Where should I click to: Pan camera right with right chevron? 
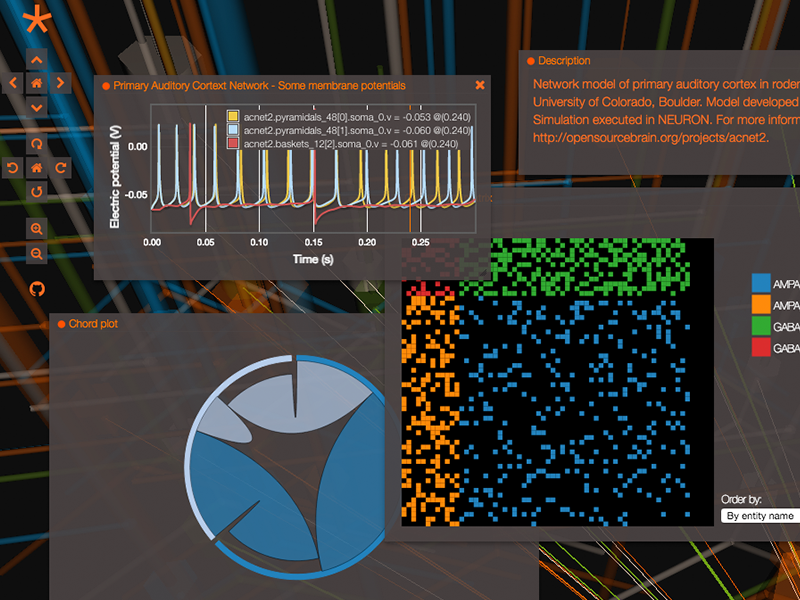point(61,83)
